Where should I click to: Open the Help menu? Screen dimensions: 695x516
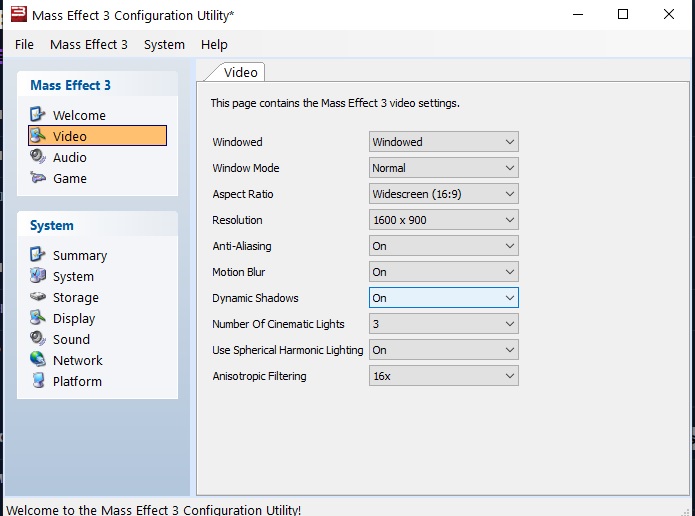click(x=214, y=44)
